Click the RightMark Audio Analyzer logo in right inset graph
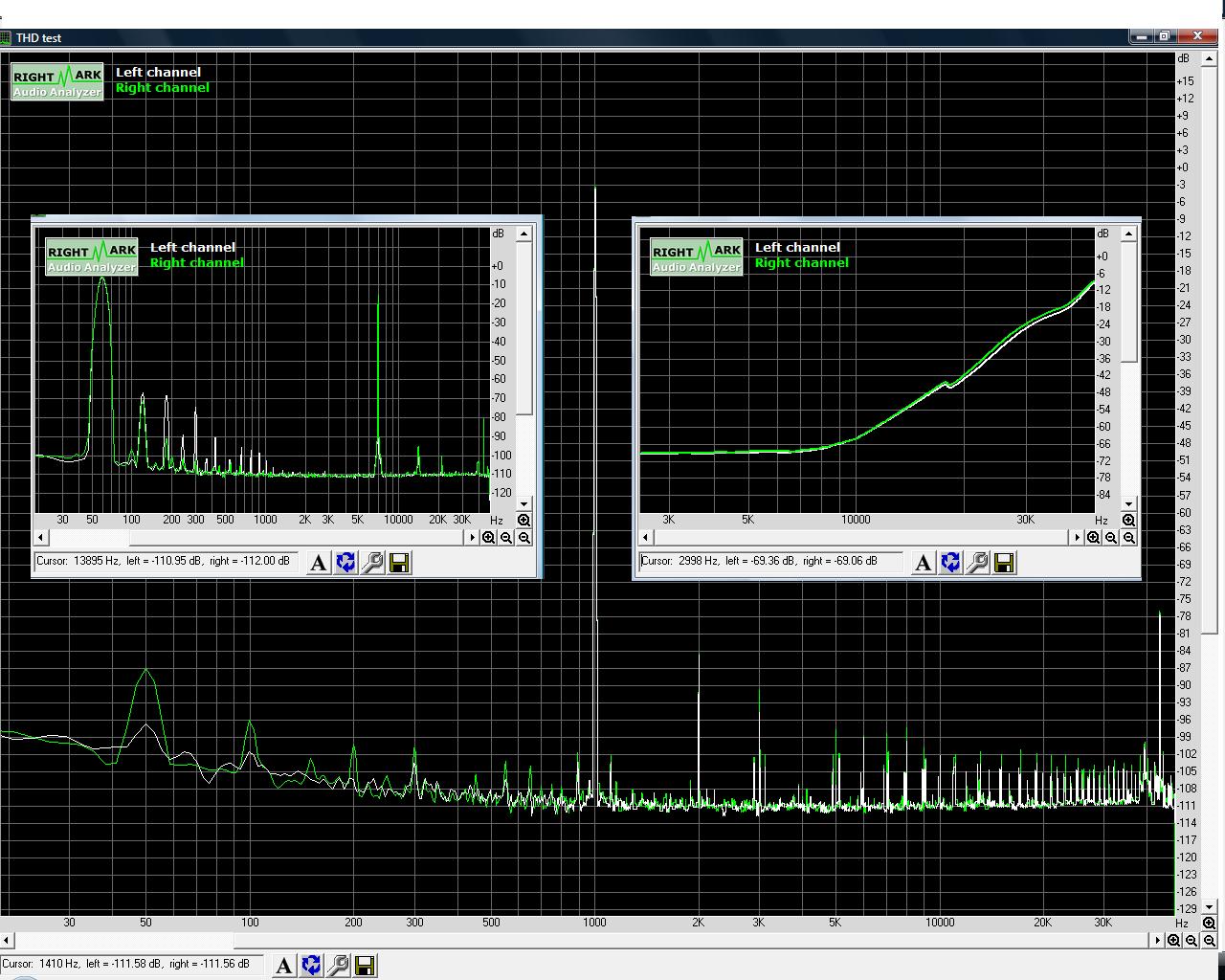Image resolution: width=1225 pixels, height=980 pixels. (697, 257)
